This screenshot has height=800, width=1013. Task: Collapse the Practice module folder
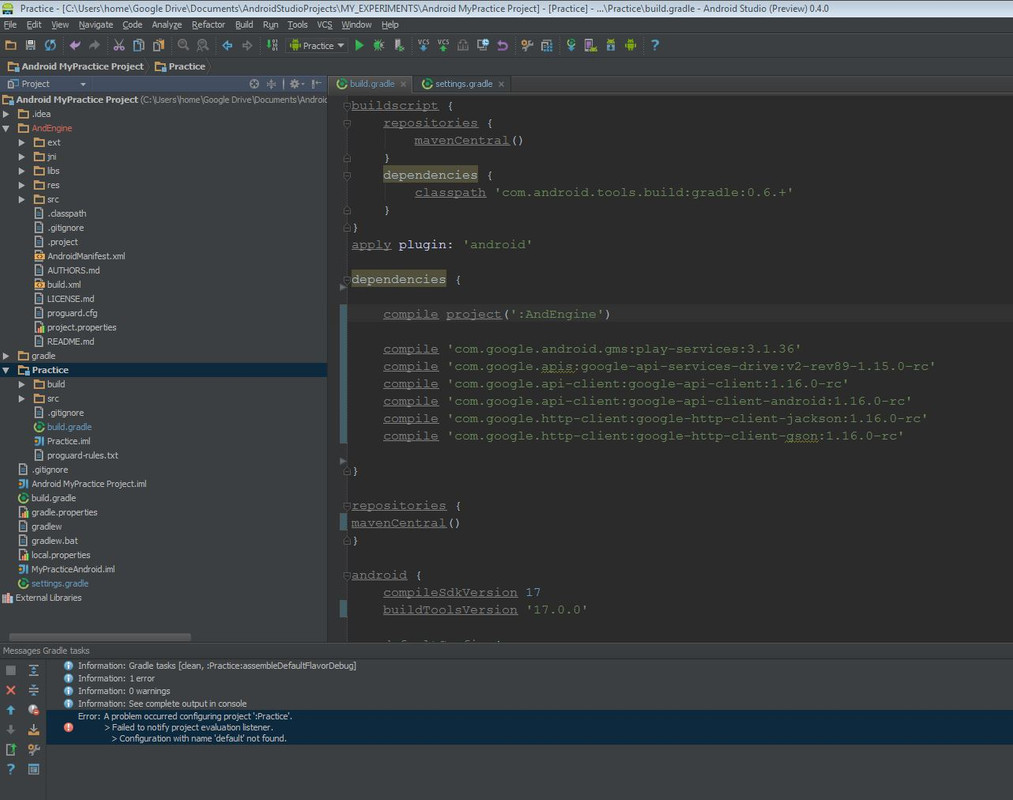[6, 370]
